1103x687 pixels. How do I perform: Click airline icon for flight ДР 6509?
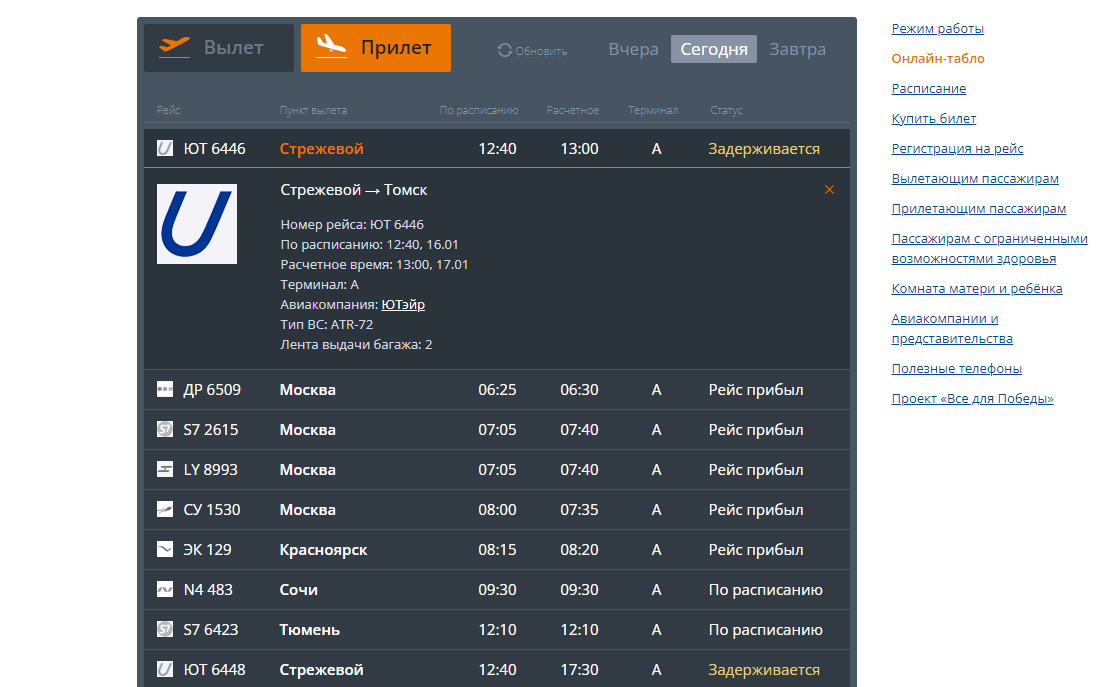165,390
